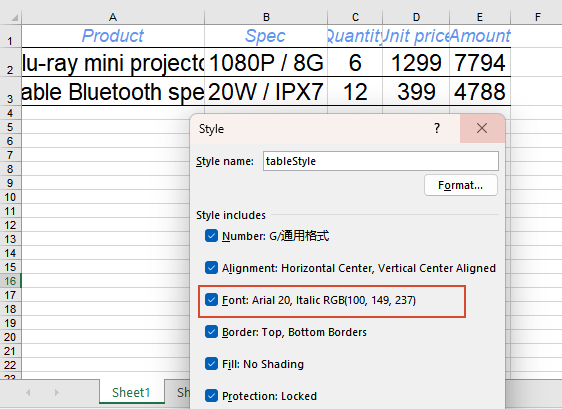Select row 22 header
The image size is (562, 409).
[x=10, y=365]
